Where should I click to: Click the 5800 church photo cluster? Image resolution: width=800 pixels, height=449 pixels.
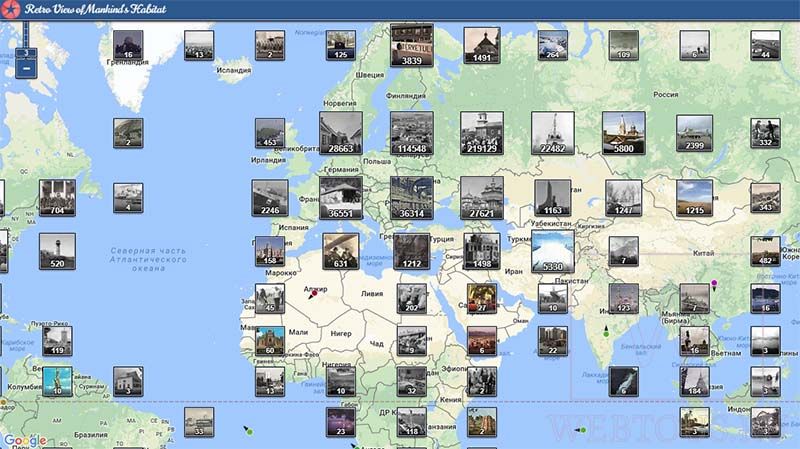623,133
